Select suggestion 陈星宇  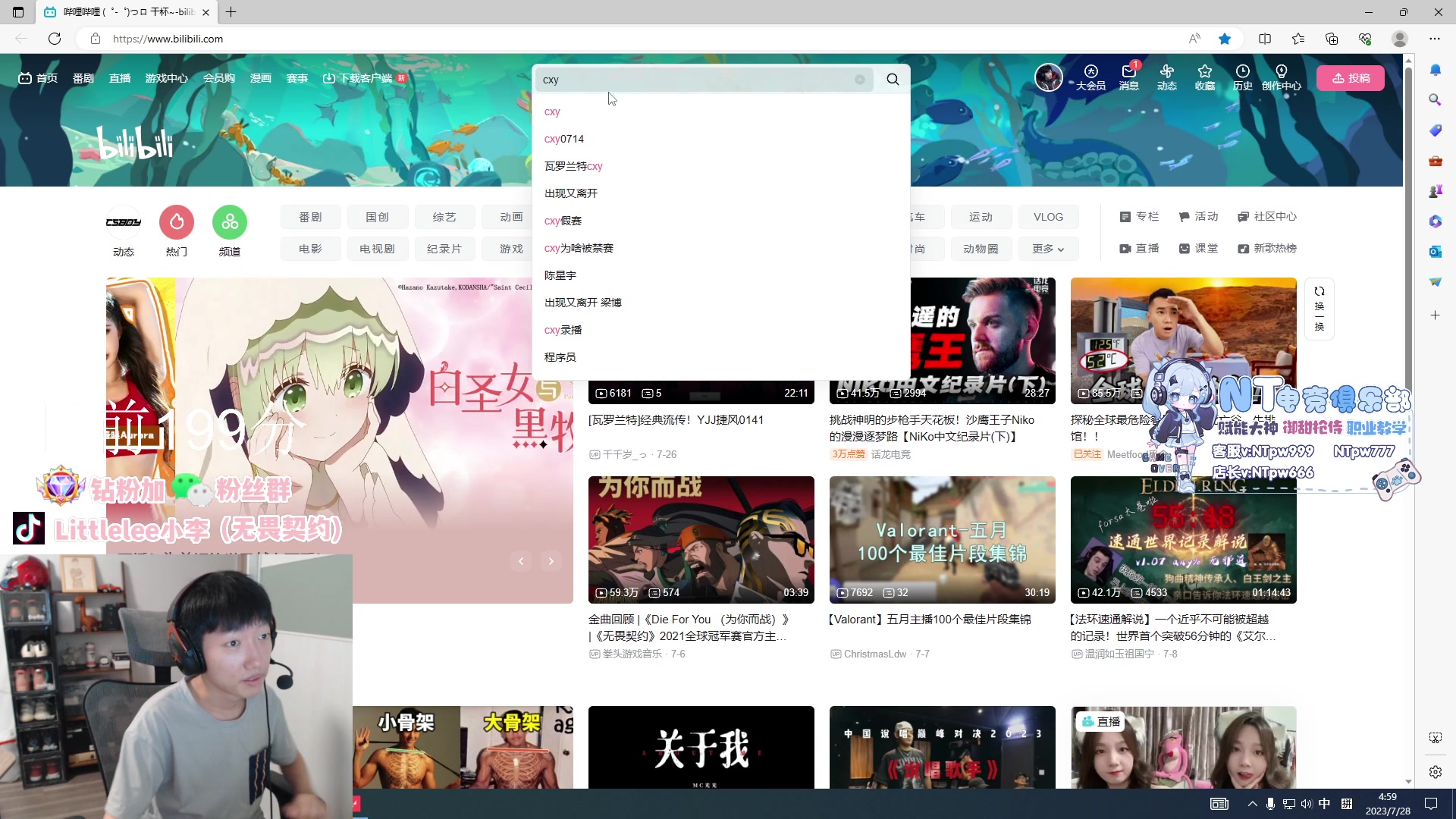coord(720,275)
